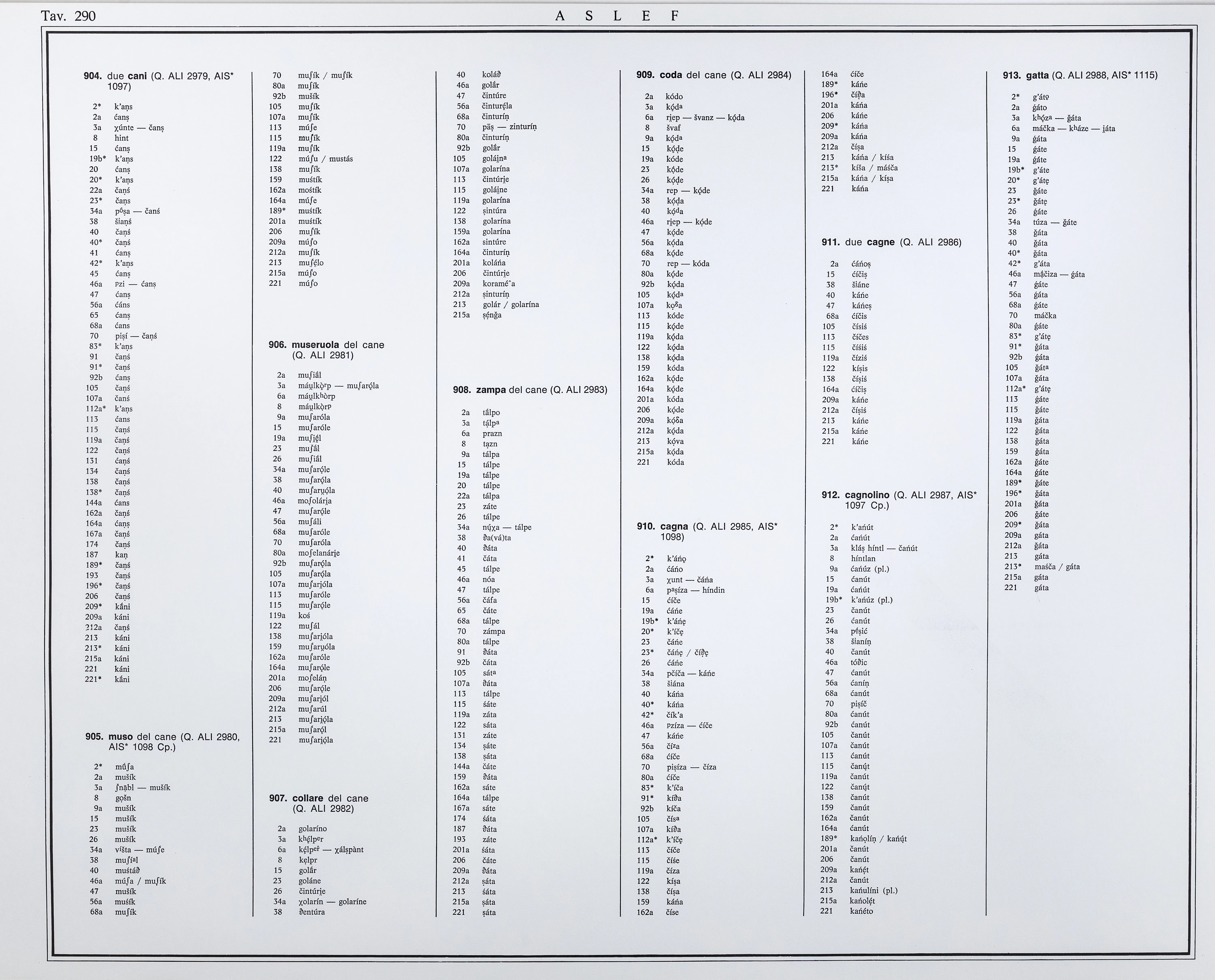Select entry 'hint' in the due cani list
1215x980 pixels.
click(121, 138)
